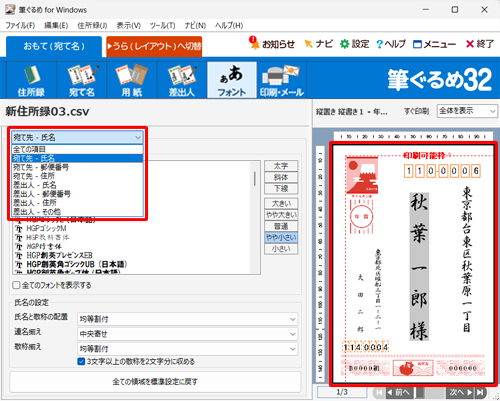Click the 1/3 record counter field
This screenshot has width=500, height=401.
click(x=342, y=392)
